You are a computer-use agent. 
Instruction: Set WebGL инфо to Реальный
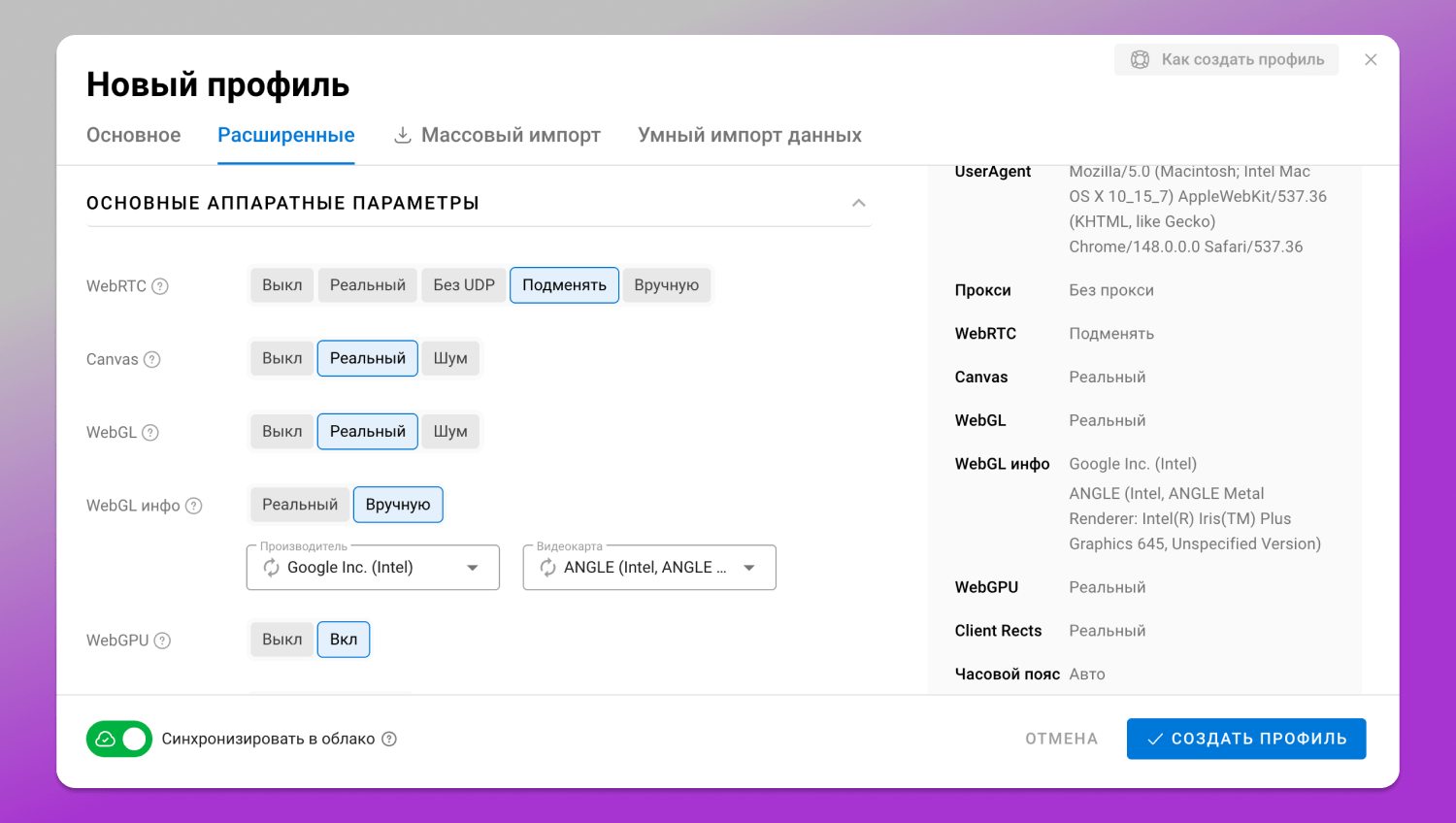pyautogui.click(x=300, y=505)
